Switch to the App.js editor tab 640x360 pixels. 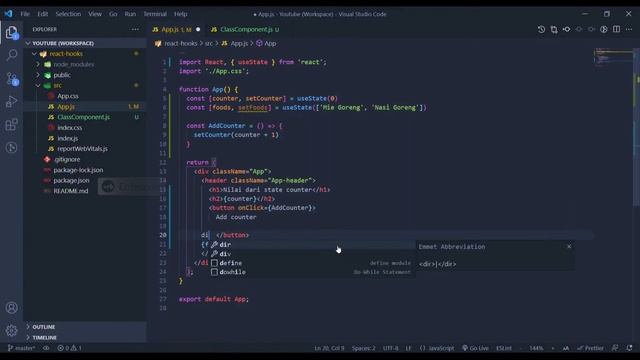[x=176, y=29]
